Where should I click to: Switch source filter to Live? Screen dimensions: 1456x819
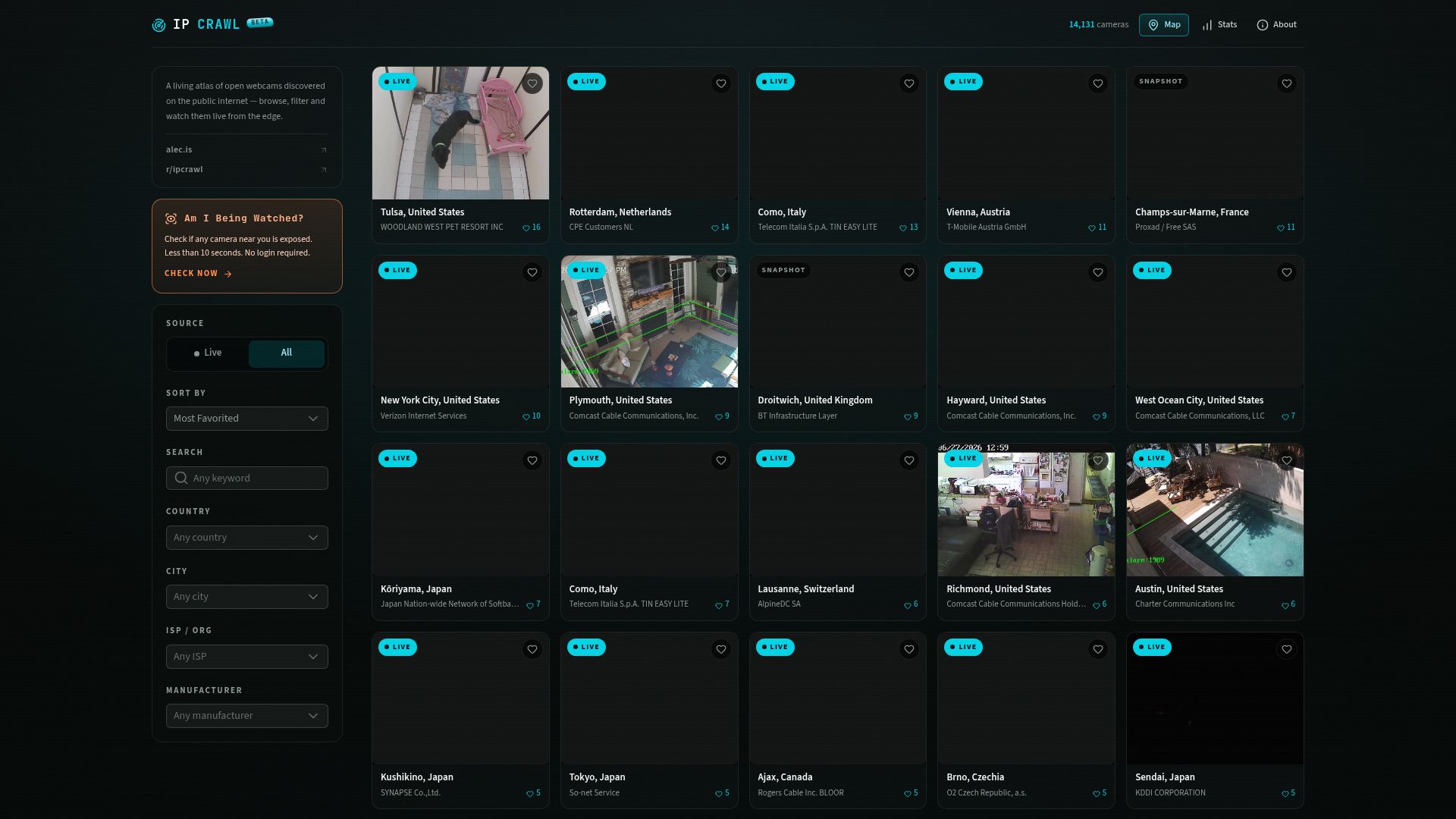208,353
